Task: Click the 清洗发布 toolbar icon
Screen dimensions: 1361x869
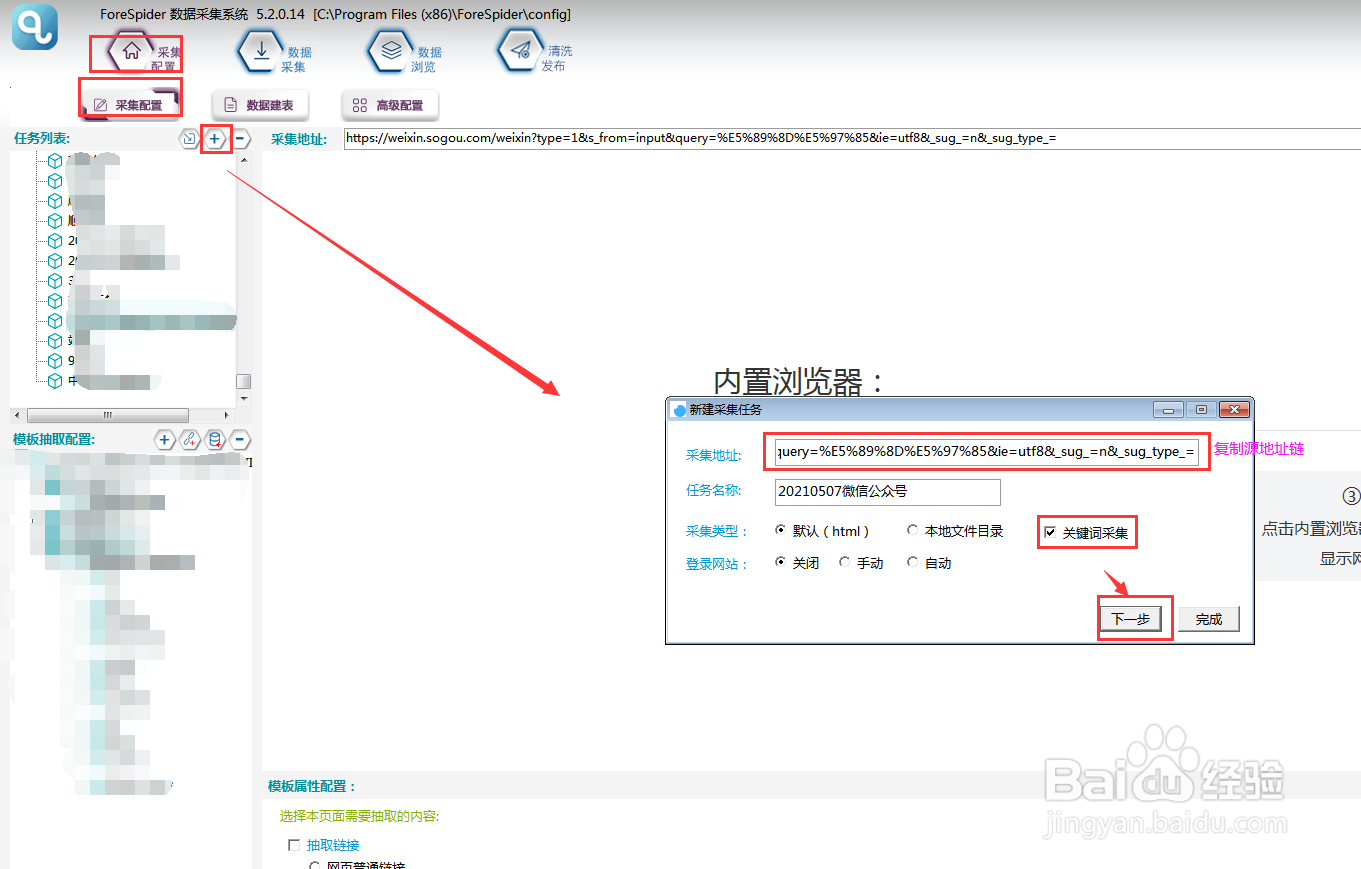Action: click(x=519, y=51)
